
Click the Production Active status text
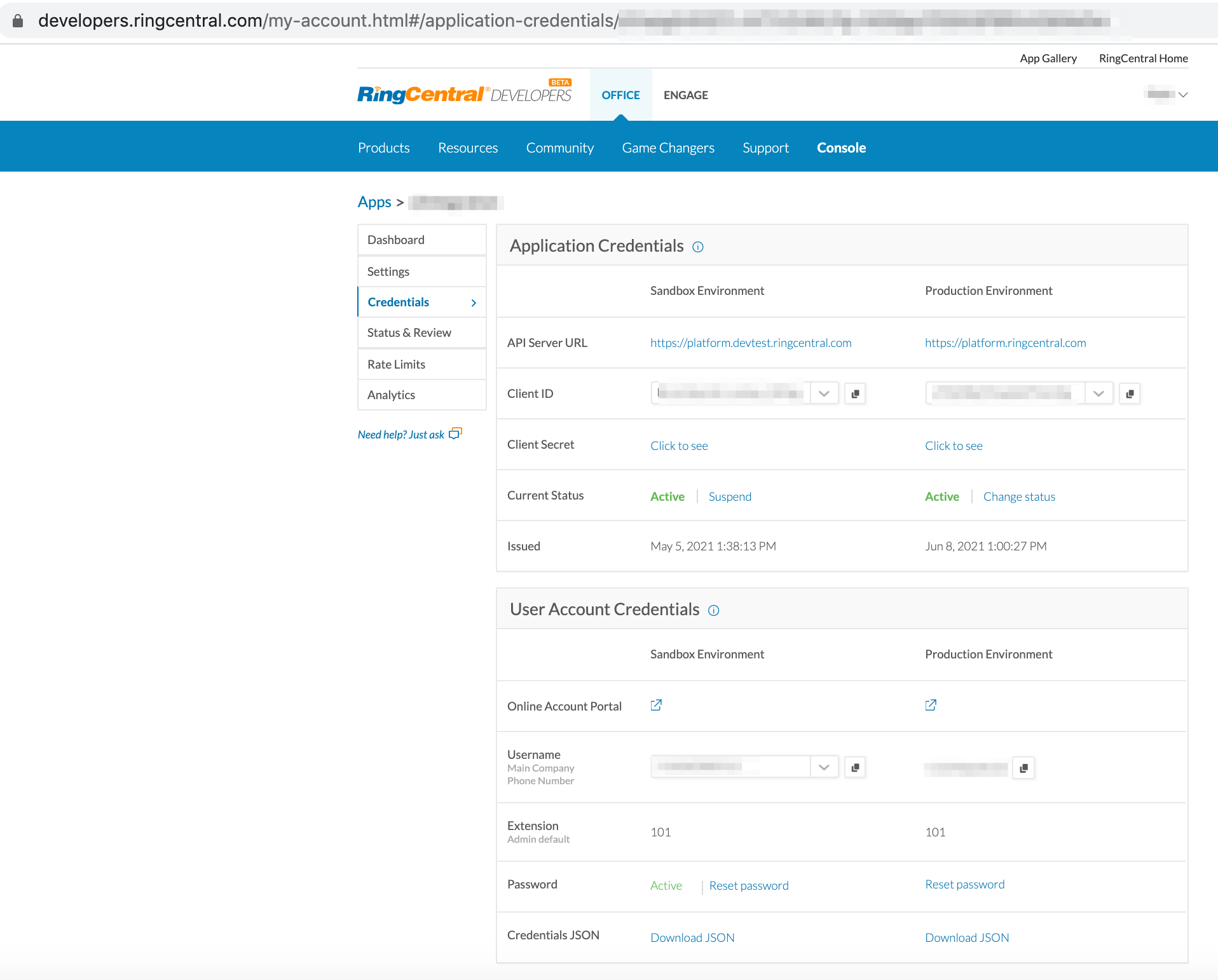tap(942, 496)
